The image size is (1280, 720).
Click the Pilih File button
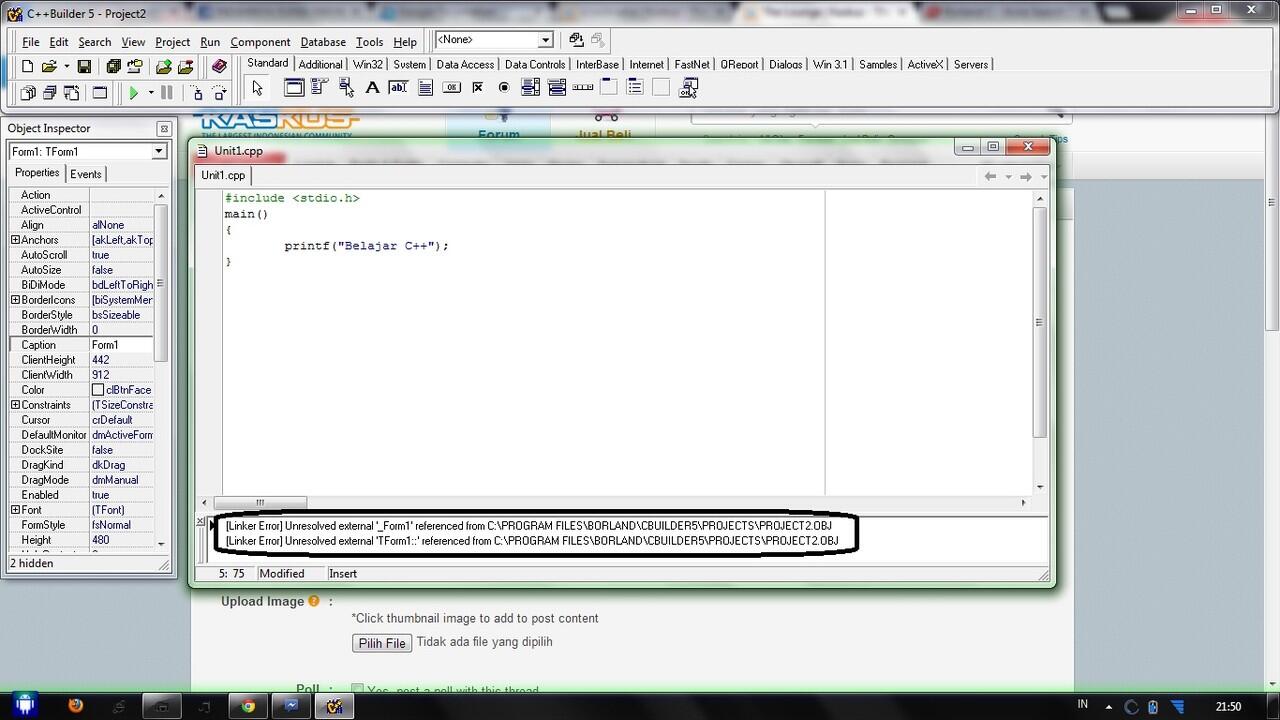coord(382,643)
